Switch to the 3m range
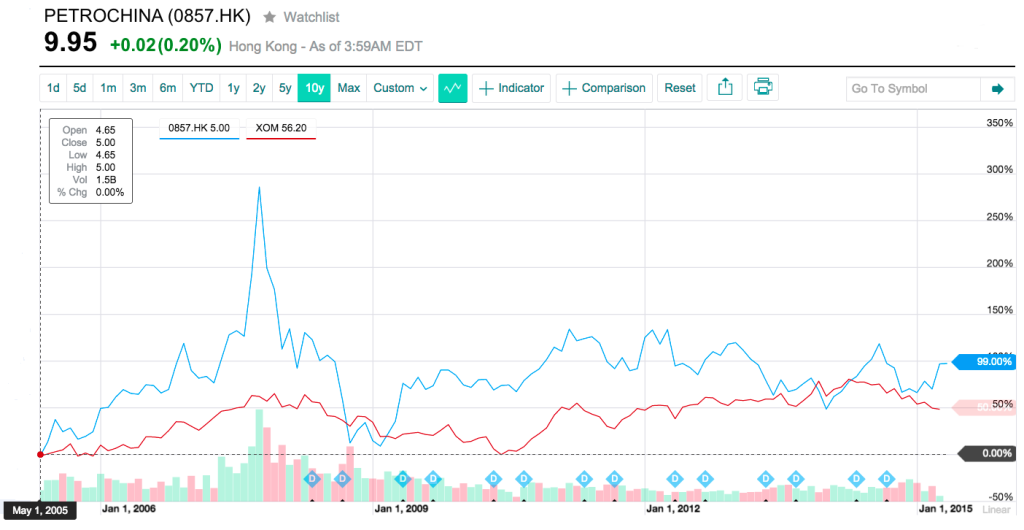Screen dimensions: 1024x530 (138, 88)
